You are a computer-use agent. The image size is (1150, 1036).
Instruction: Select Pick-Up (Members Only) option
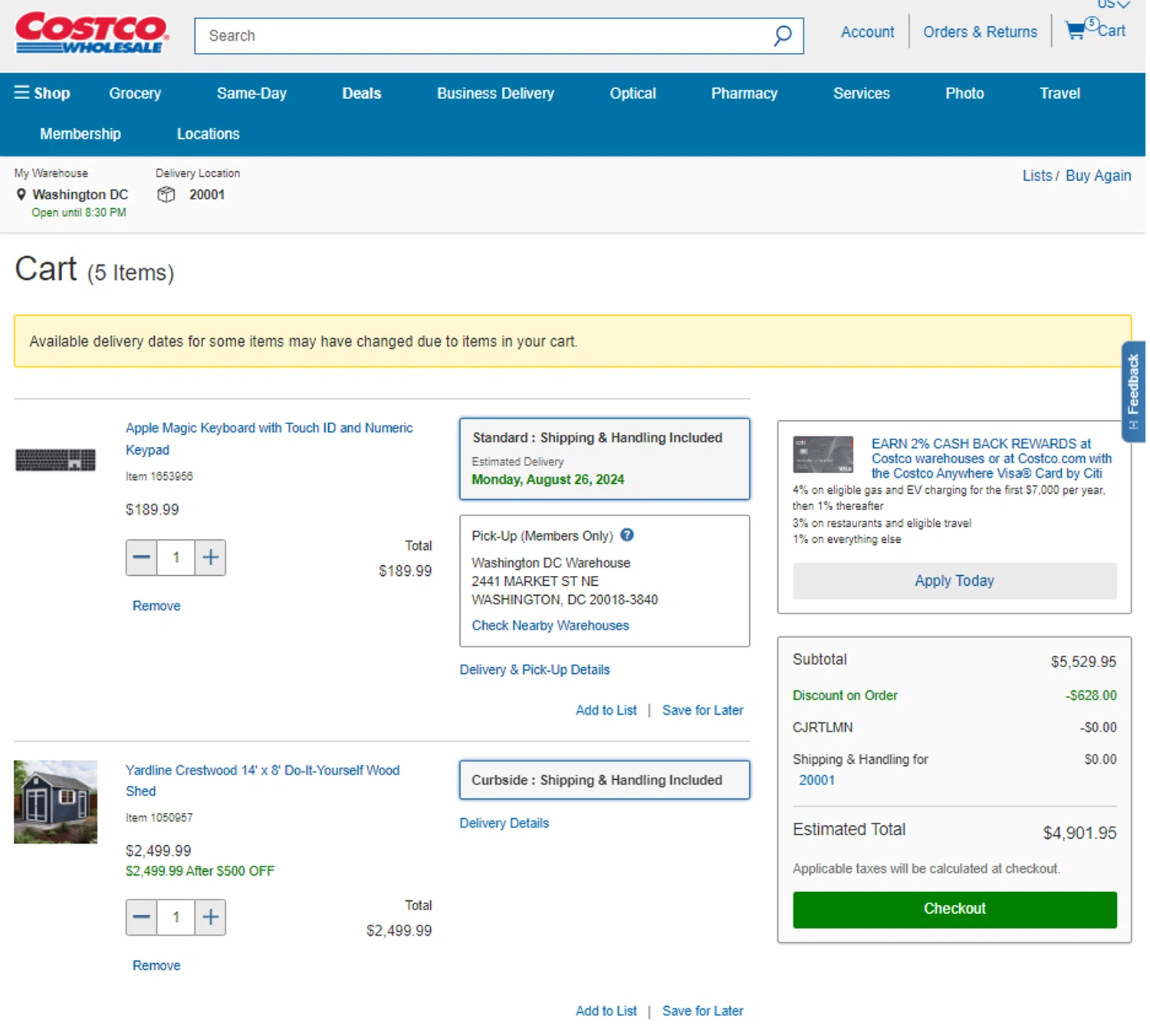[x=604, y=580]
